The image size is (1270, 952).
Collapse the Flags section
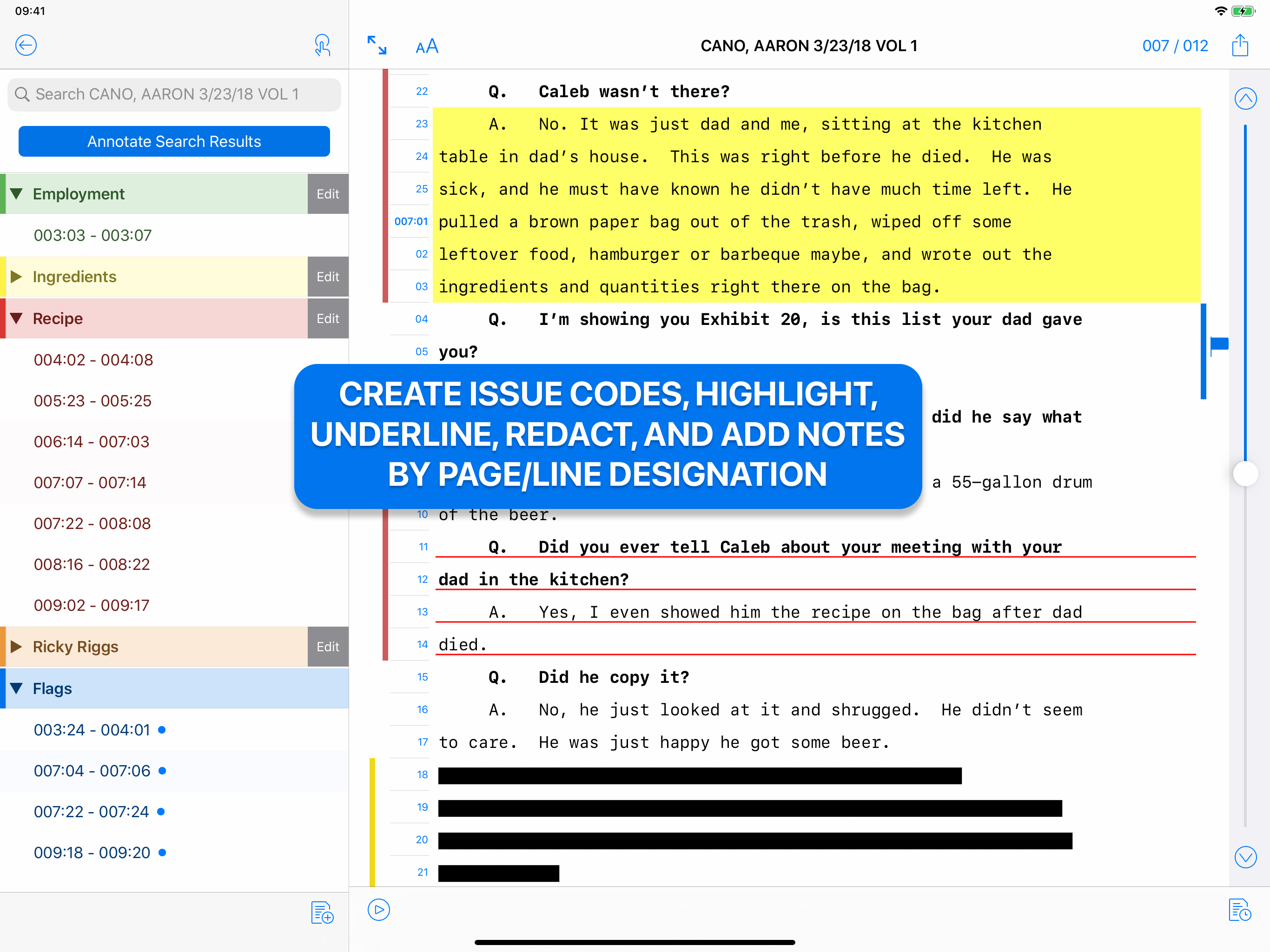coord(17,688)
